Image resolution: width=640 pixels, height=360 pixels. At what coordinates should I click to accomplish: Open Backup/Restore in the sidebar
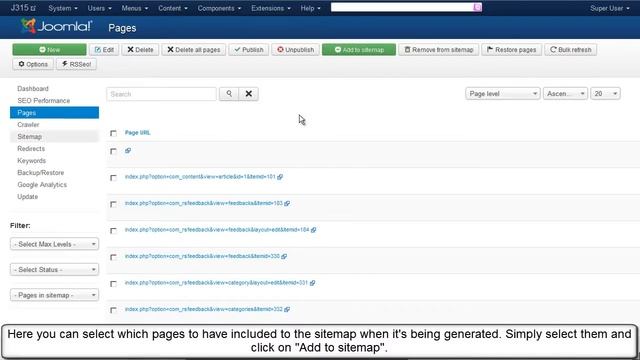point(40,173)
